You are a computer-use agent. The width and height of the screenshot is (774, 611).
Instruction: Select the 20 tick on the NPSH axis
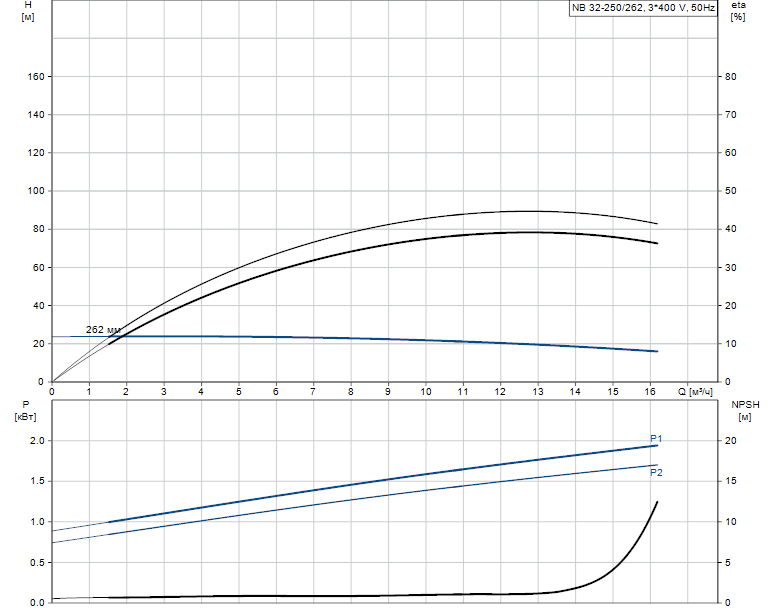(x=730, y=441)
